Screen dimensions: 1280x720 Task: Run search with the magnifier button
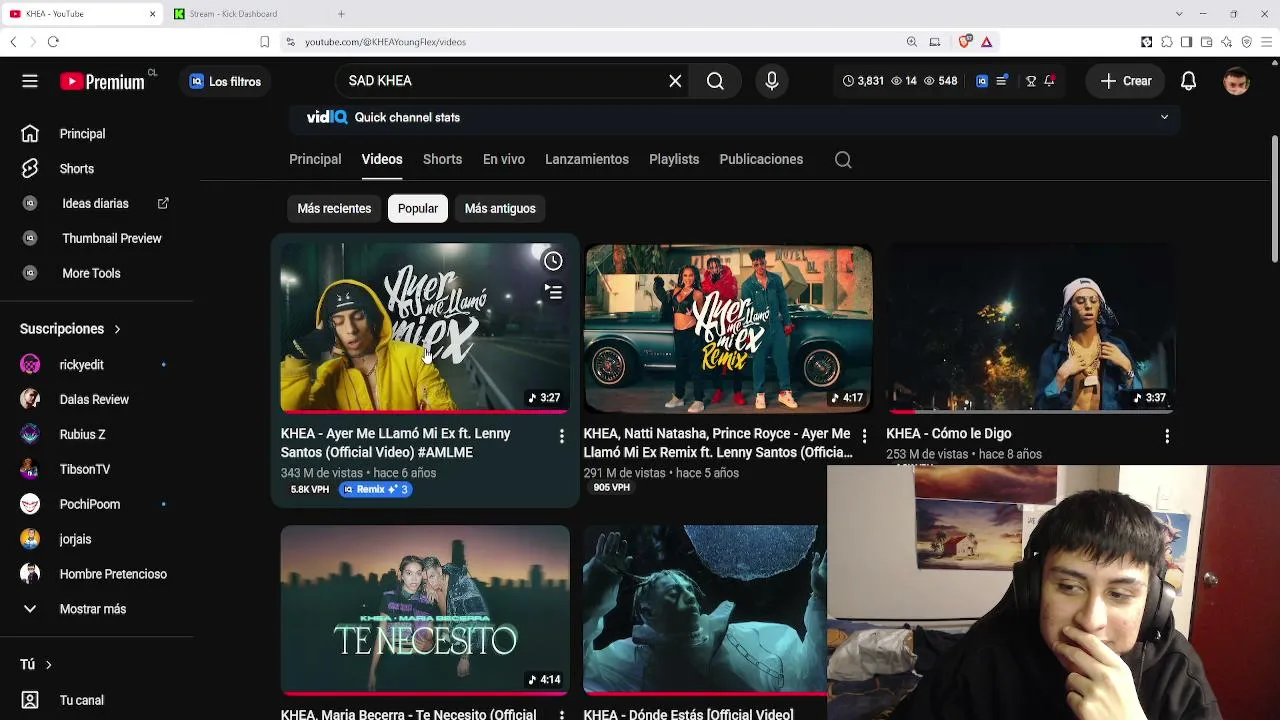[715, 81]
